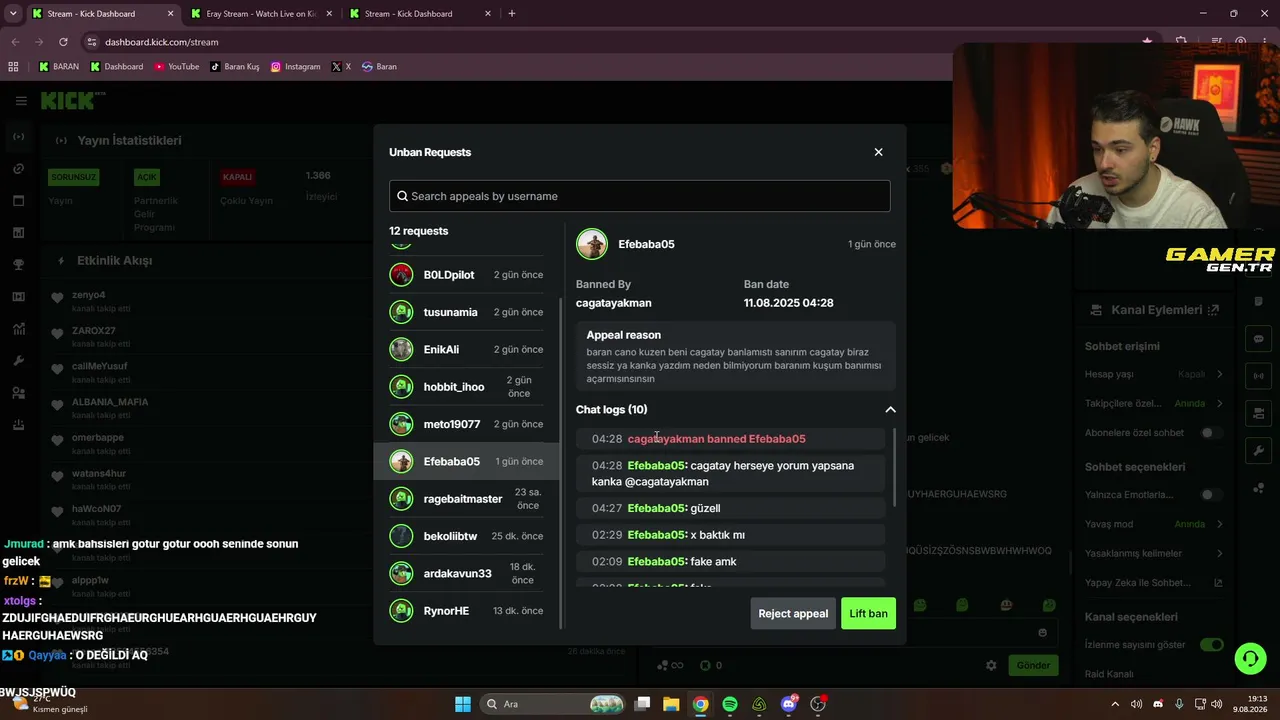Expand Takipçilere özel setting chevron
The image size is (1280, 720).
1219,403
